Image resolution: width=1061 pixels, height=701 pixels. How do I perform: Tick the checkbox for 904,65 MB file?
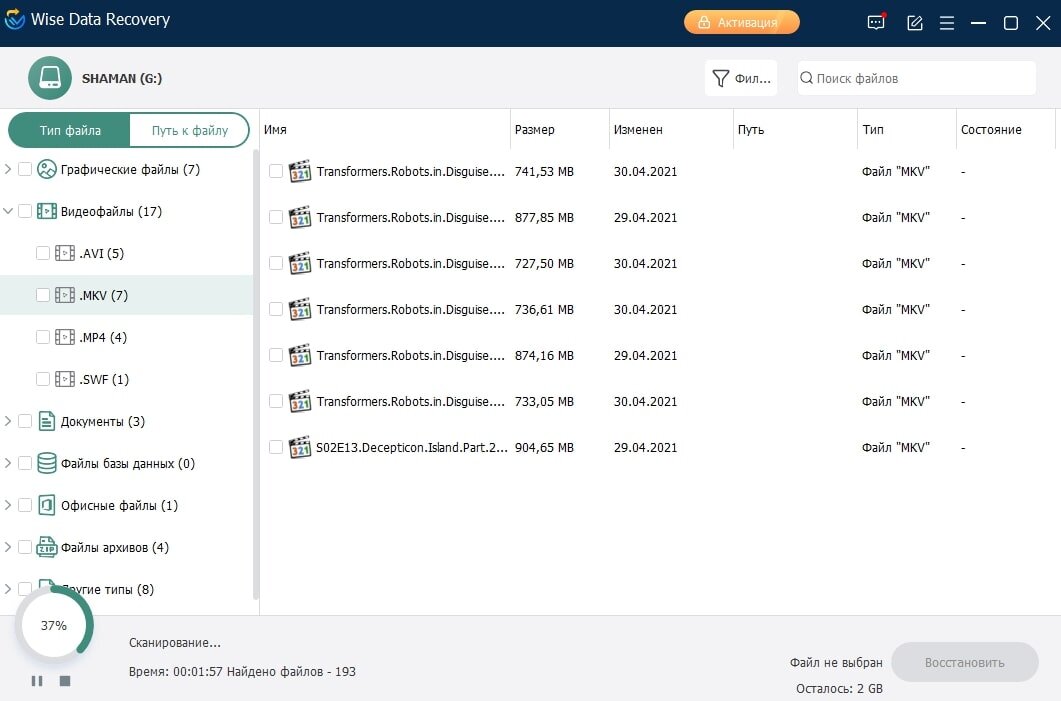pyautogui.click(x=276, y=447)
